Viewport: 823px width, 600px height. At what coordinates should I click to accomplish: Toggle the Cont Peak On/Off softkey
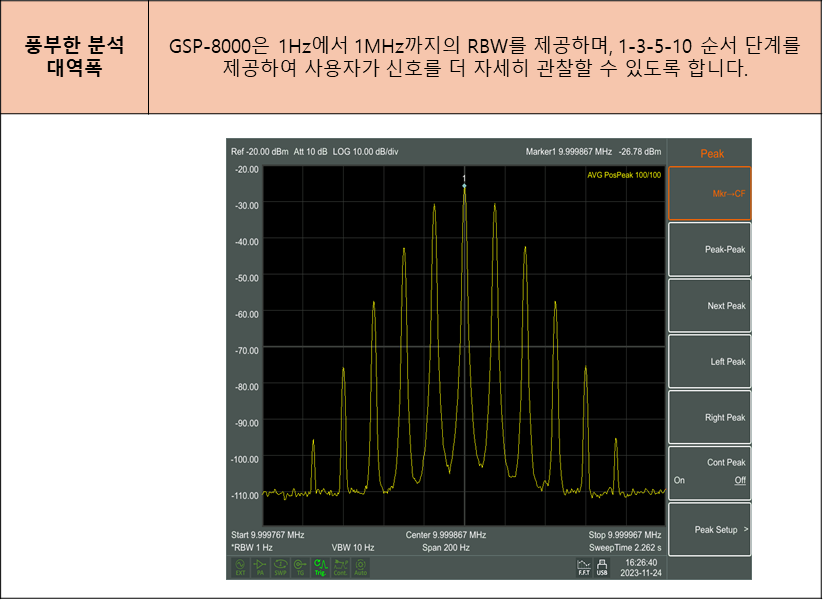point(710,473)
